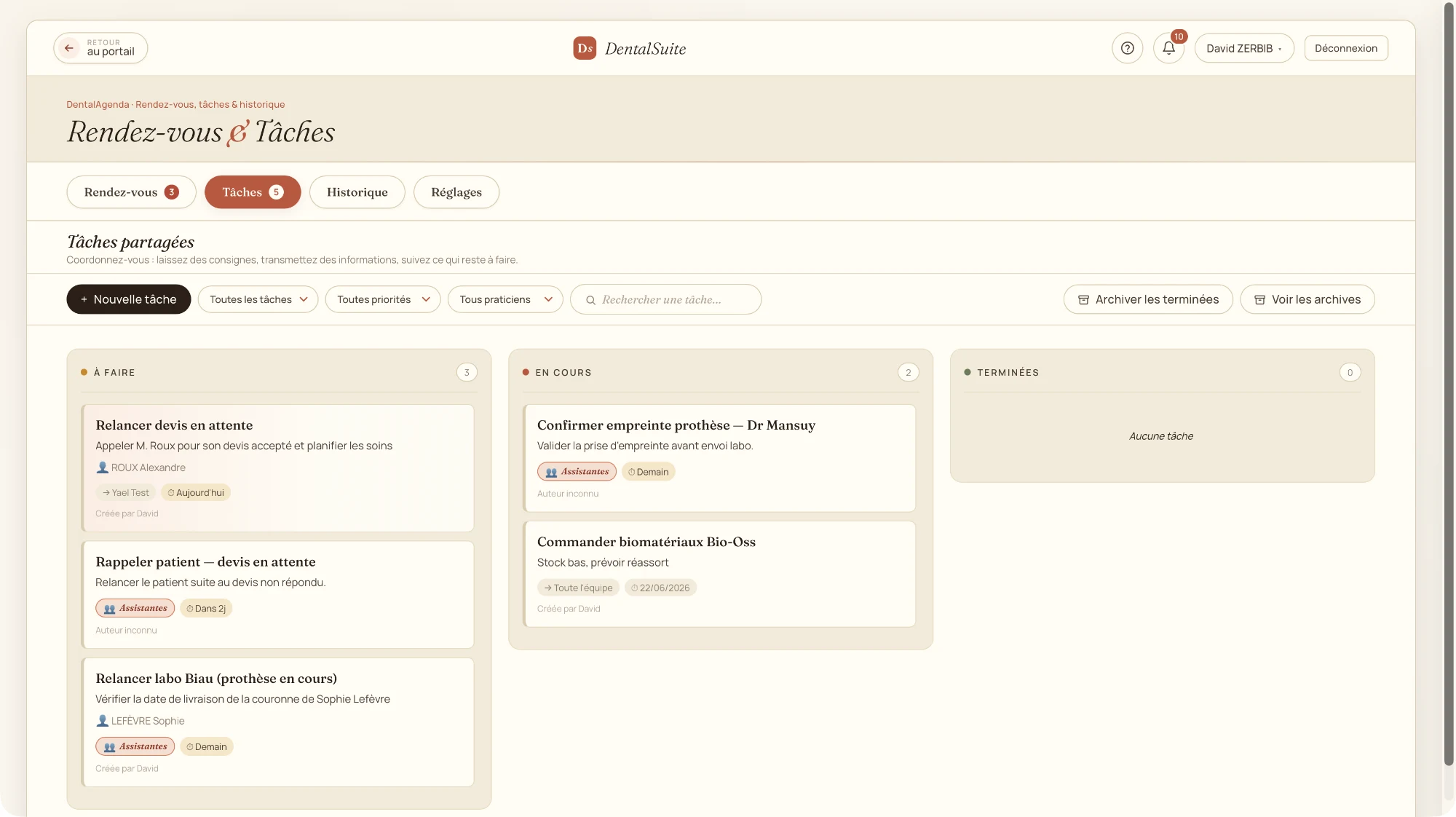Screen dimensions: 1456x817
Task: Click the notification count badge 10
Action: pos(1179,36)
